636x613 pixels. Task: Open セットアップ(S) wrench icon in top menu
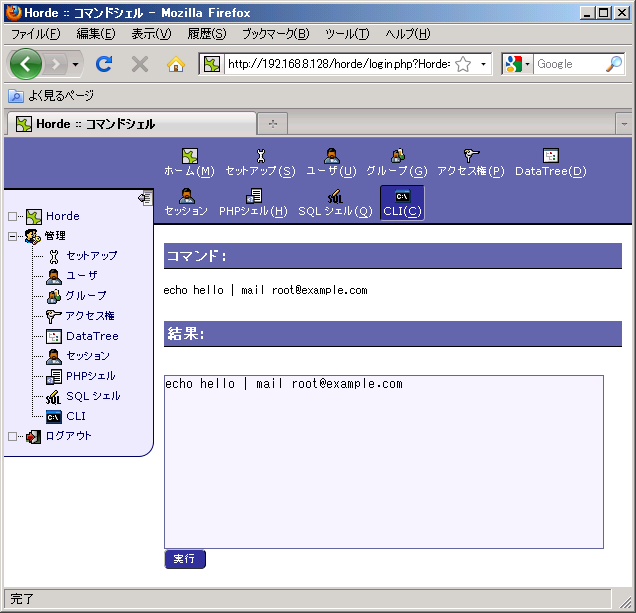pyautogui.click(x=260, y=155)
